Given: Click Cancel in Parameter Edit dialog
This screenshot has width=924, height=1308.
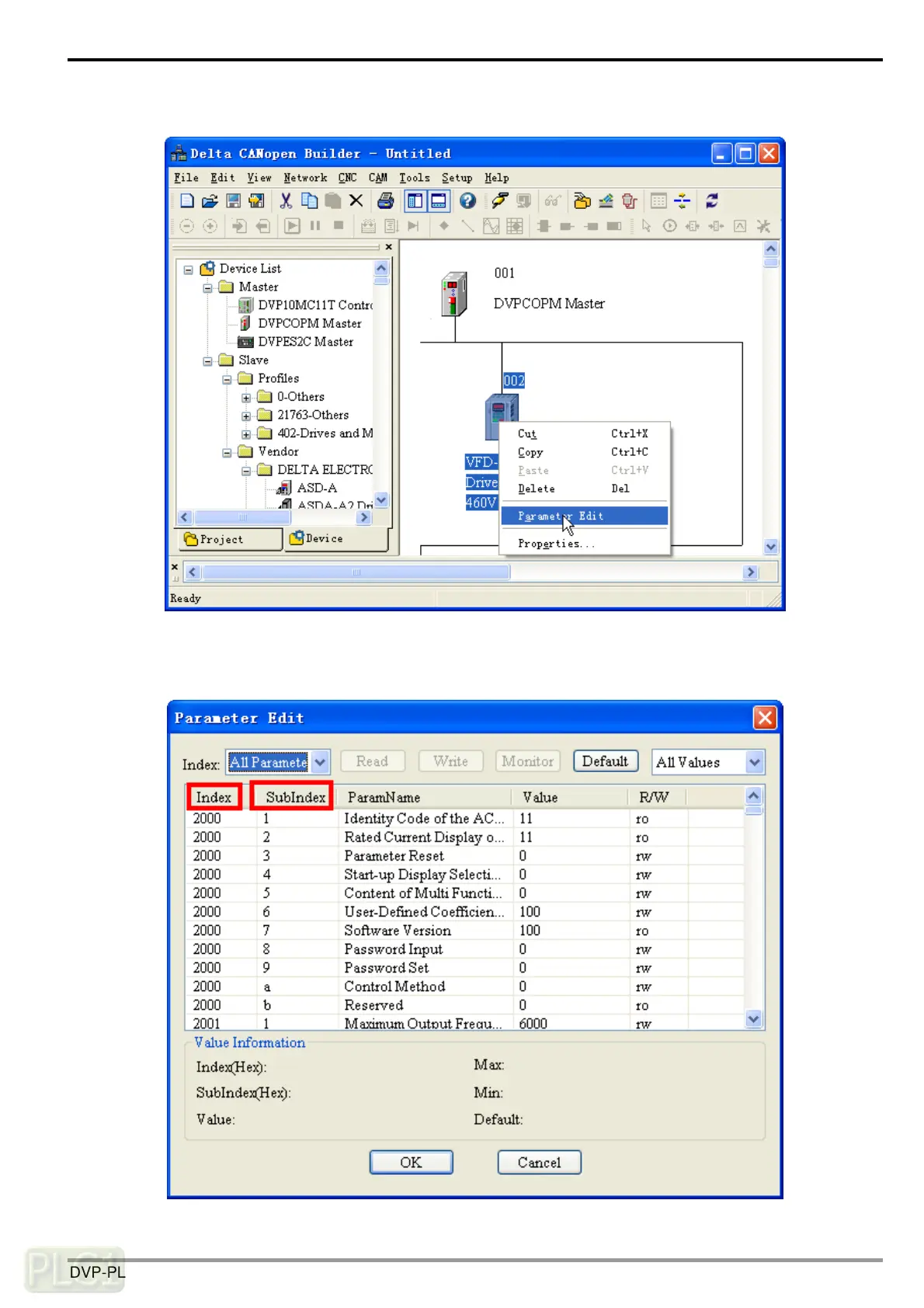Looking at the screenshot, I should point(540,1162).
